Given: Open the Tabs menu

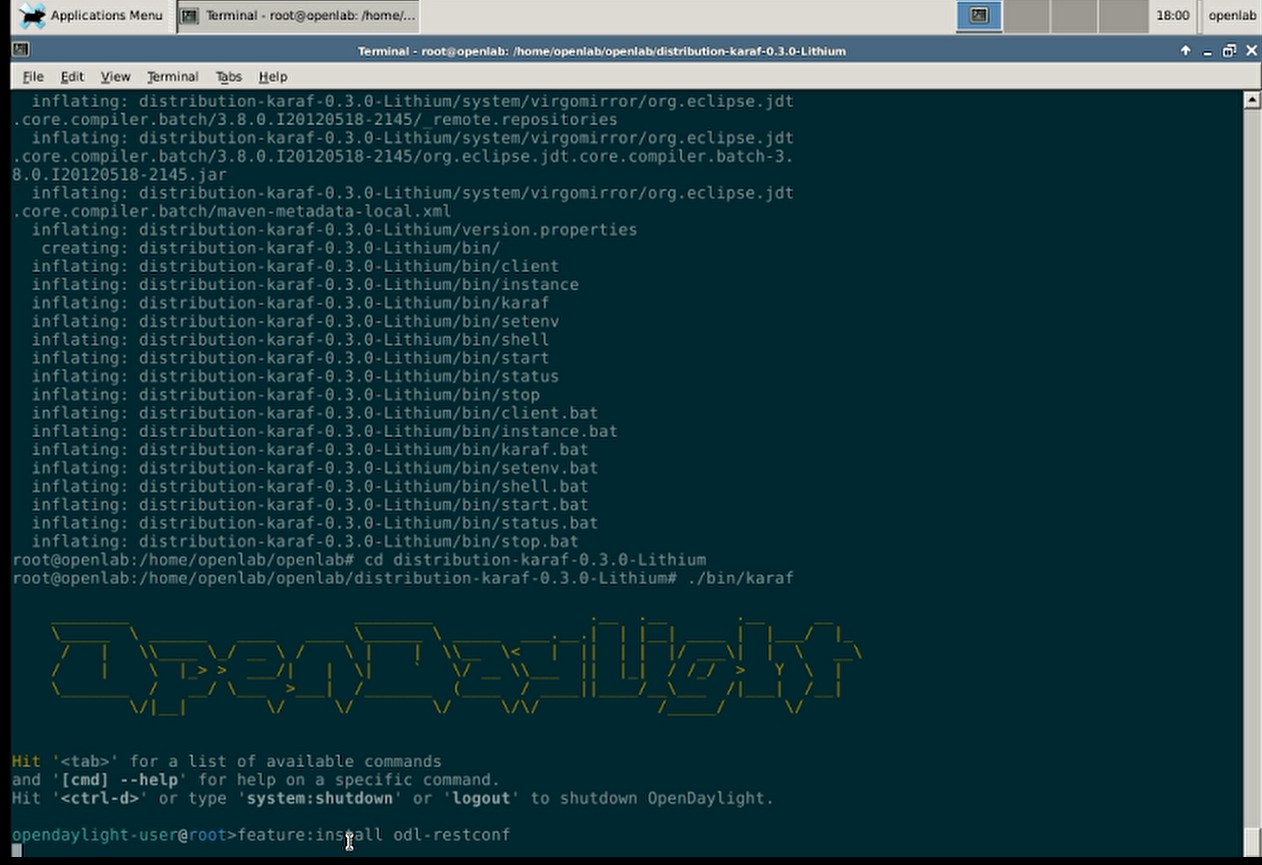Looking at the screenshot, I should click(x=229, y=77).
